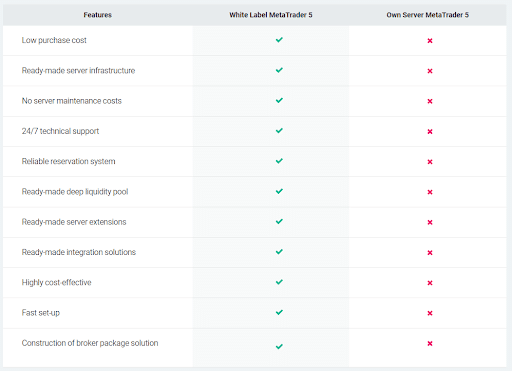Click red cross for Ready-made integration solutions
The width and height of the screenshot is (512, 371).
tap(430, 253)
